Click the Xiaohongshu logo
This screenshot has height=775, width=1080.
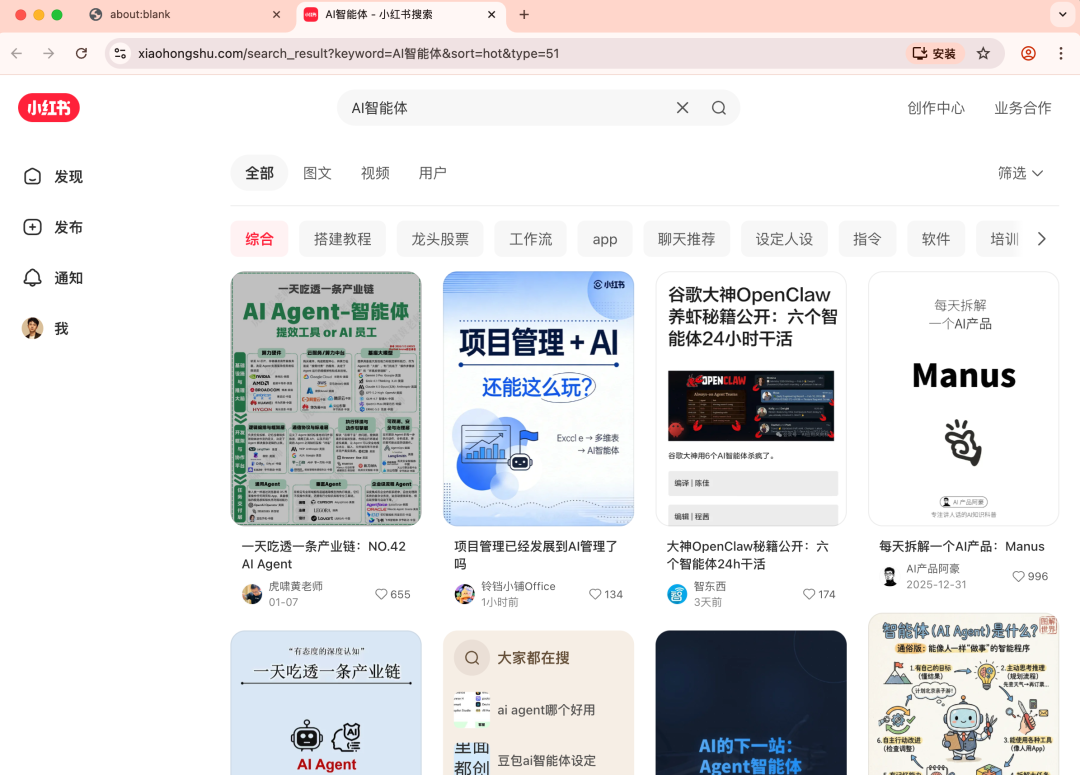pyautogui.click(x=48, y=108)
